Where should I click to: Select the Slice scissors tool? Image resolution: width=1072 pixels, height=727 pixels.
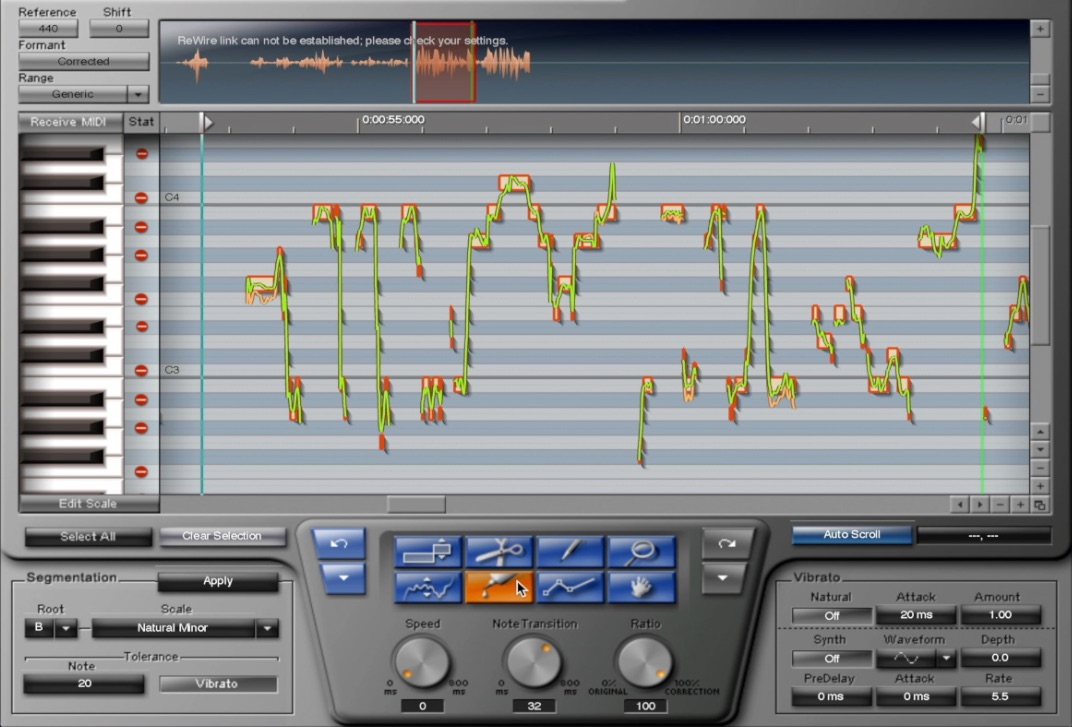[499, 551]
